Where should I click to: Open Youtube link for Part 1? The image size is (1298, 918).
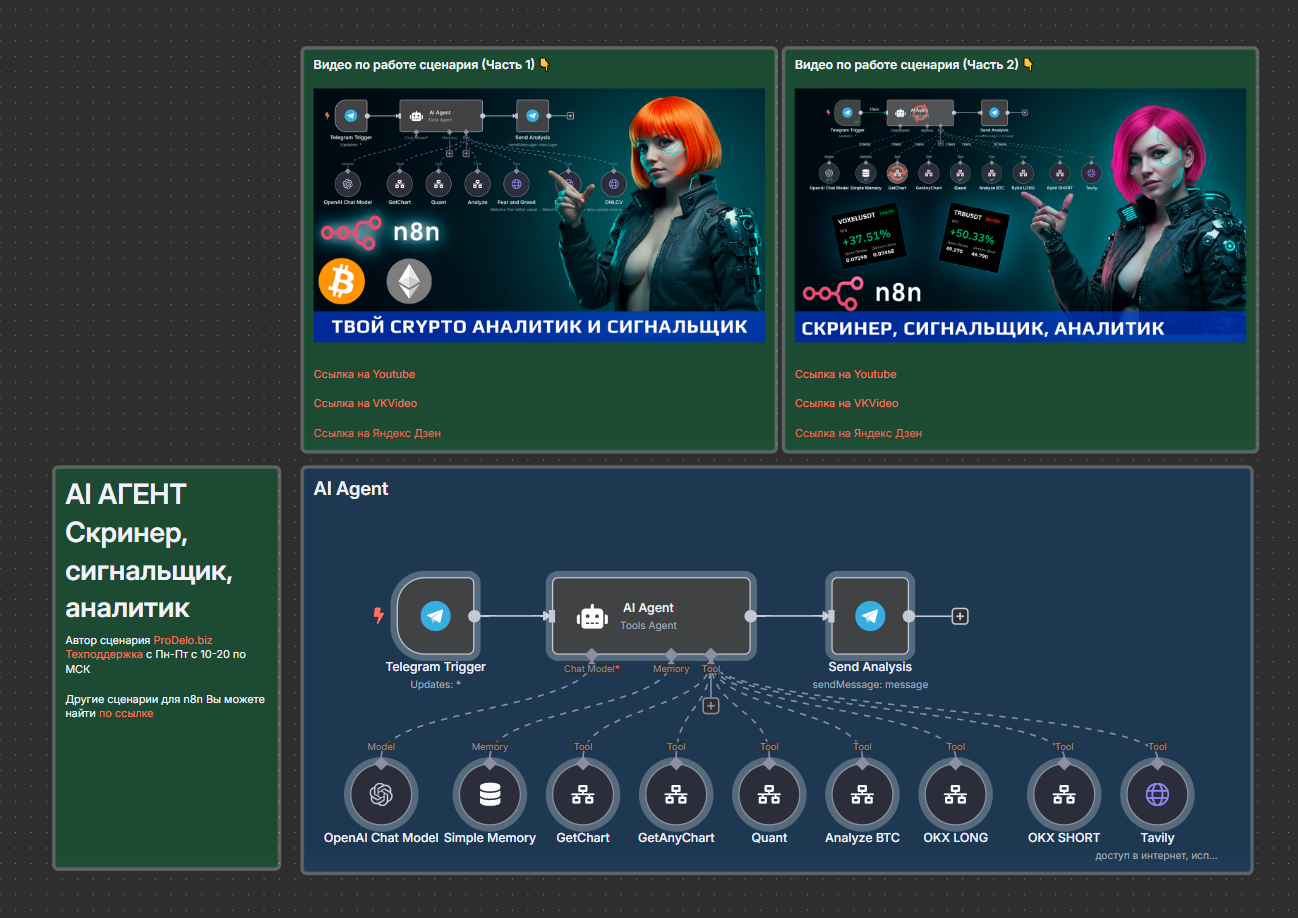click(x=364, y=374)
